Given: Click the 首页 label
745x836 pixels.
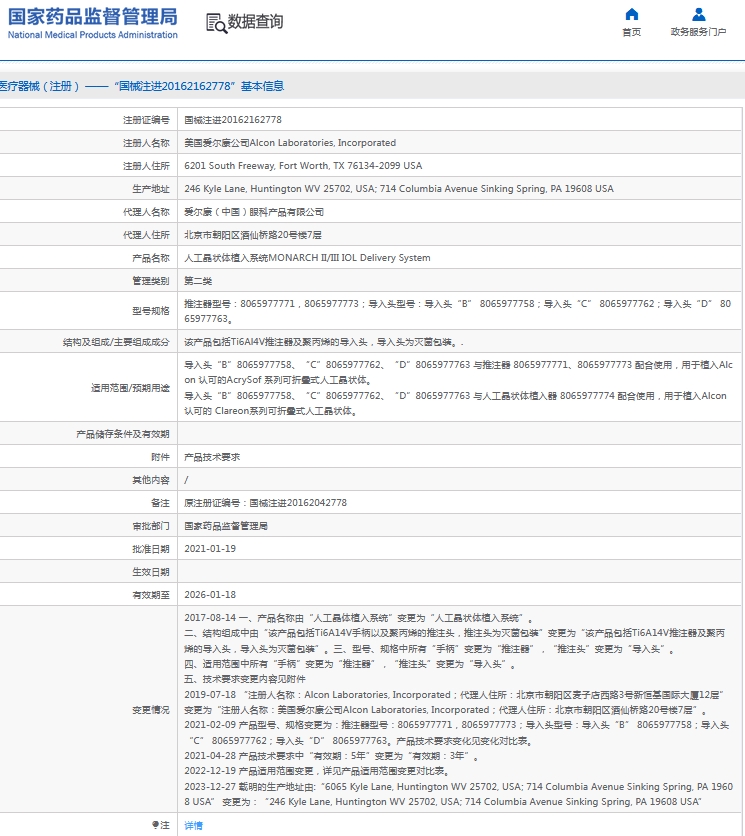Looking at the screenshot, I should (x=631, y=32).
